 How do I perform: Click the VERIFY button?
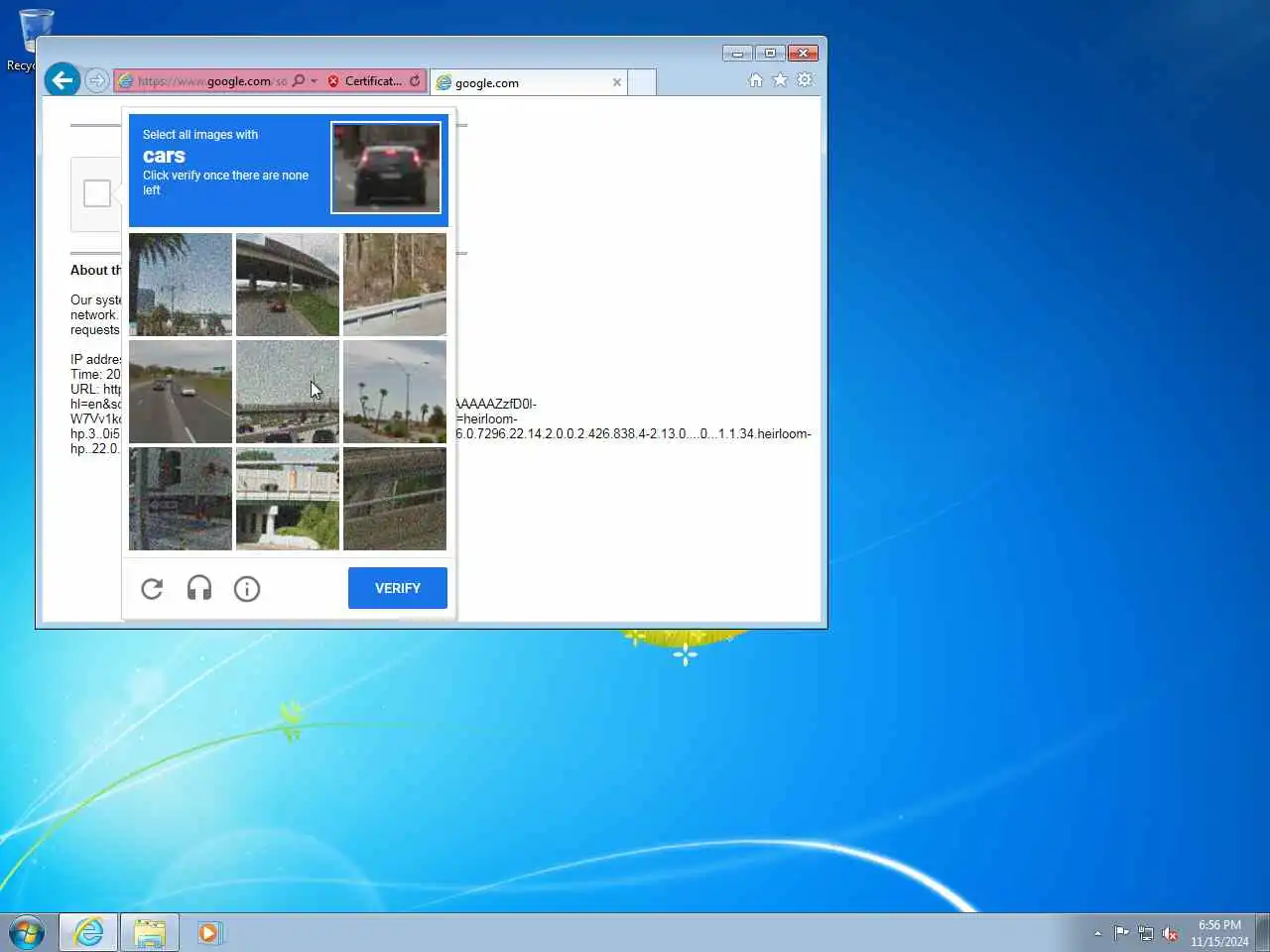pyautogui.click(x=398, y=588)
